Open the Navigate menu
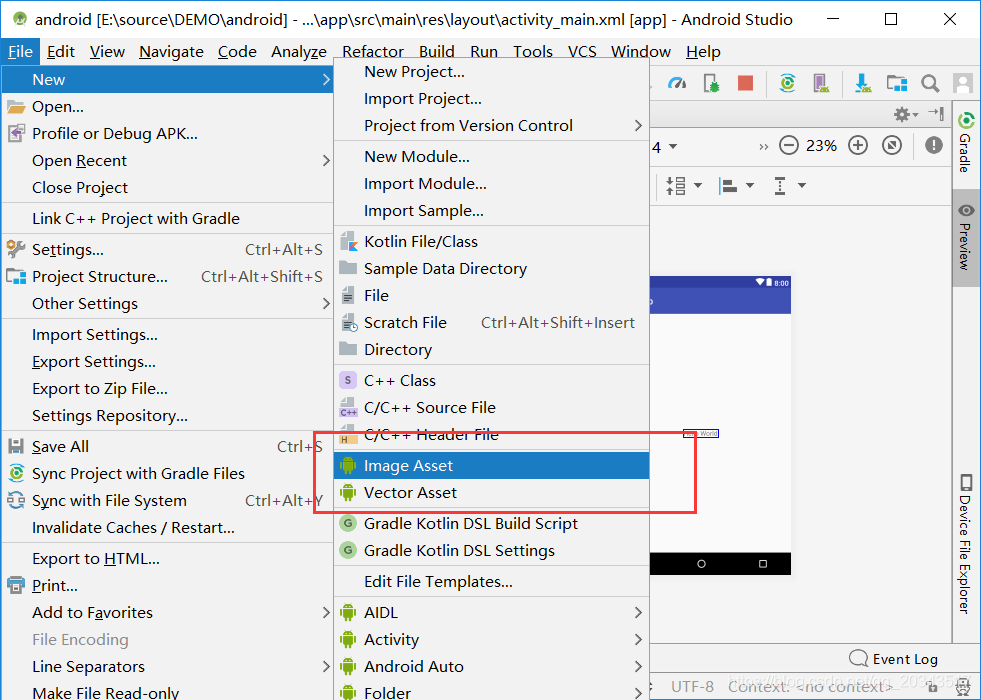This screenshot has width=981, height=700. pyautogui.click(x=171, y=51)
